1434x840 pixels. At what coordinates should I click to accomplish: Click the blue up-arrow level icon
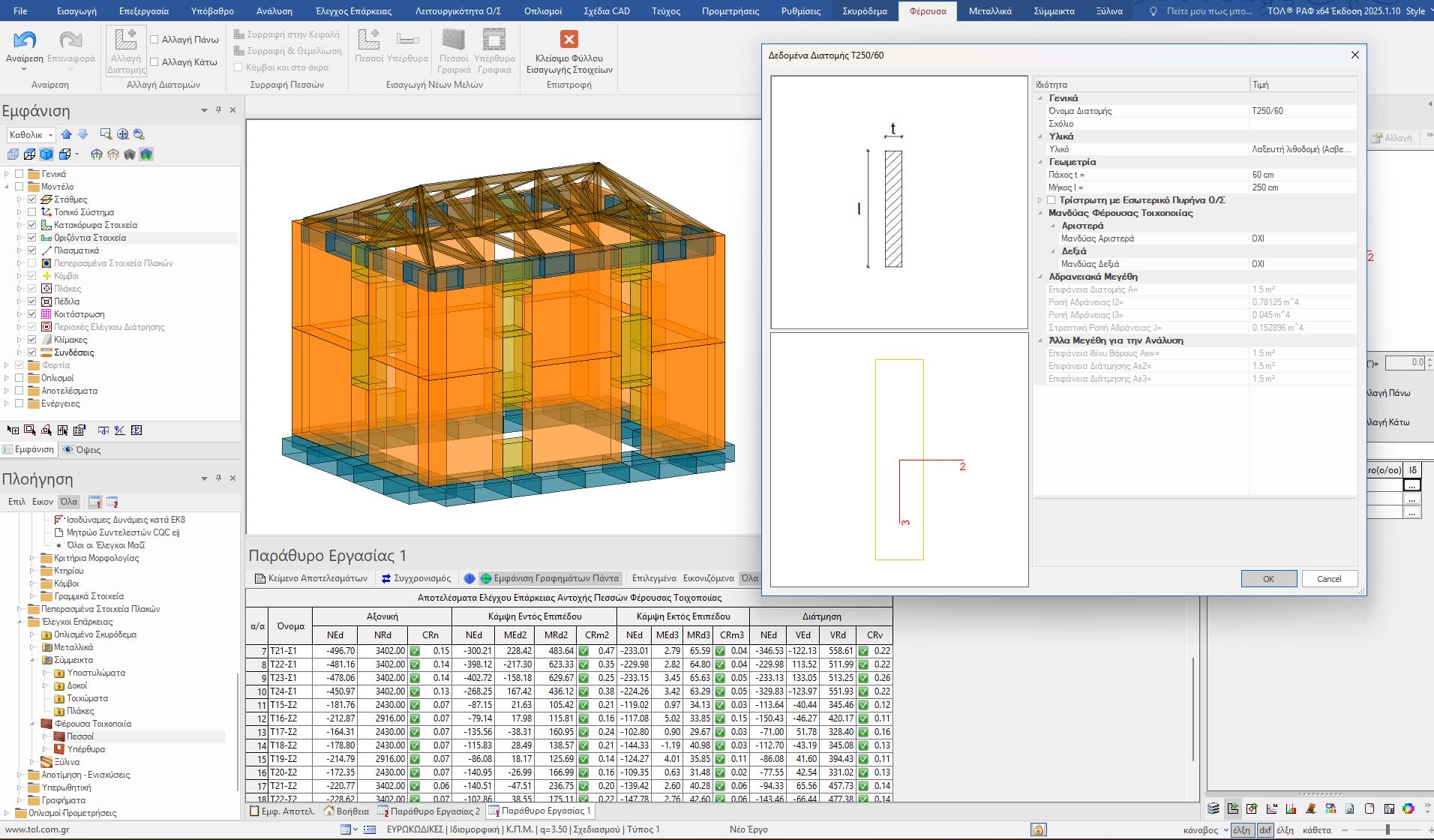pyautogui.click(x=67, y=134)
